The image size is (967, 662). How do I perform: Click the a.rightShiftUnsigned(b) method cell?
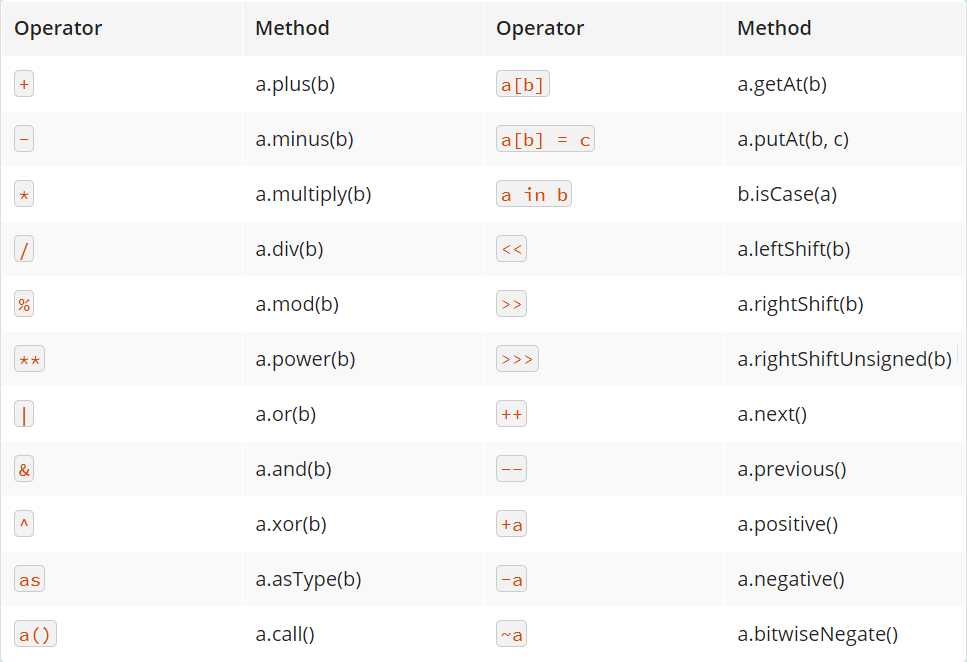pyautogui.click(x=844, y=359)
